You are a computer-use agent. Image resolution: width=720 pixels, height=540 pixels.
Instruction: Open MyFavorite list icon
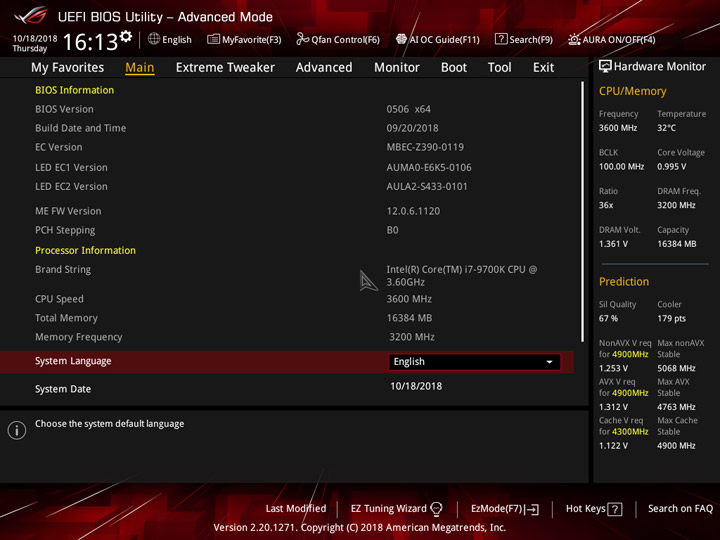tap(213, 39)
